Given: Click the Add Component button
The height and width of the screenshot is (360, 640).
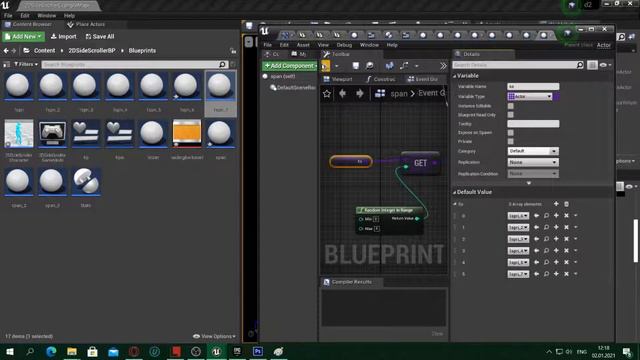Looking at the screenshot, I should tap(290, 66).
